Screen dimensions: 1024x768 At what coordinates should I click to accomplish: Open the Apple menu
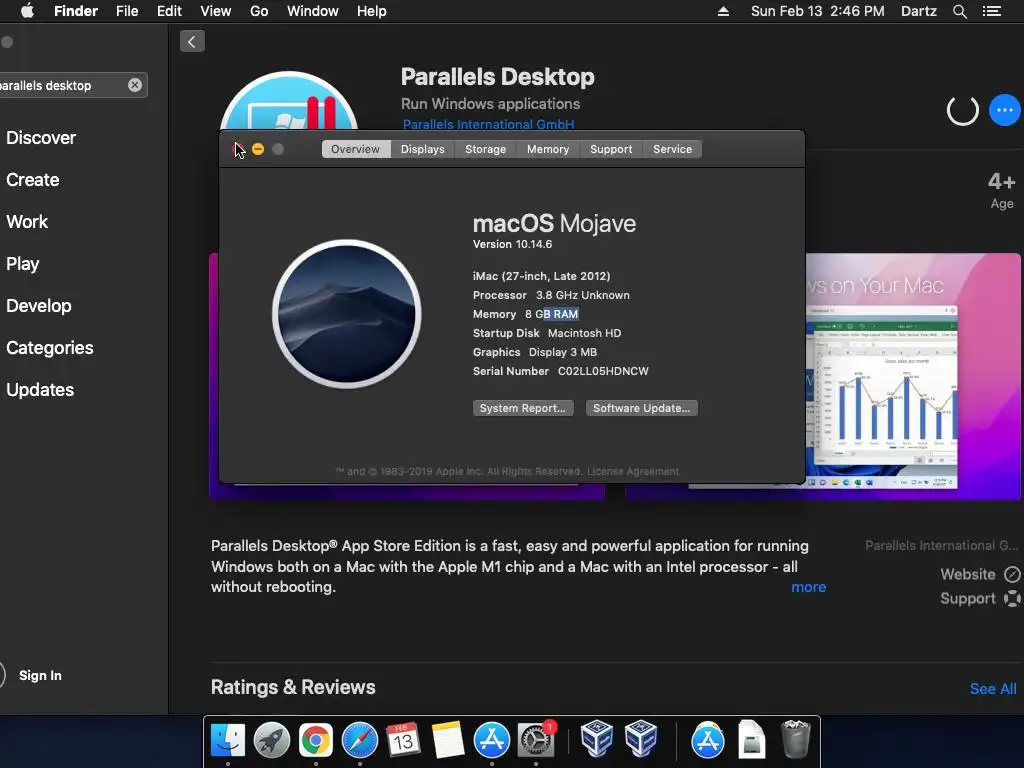click(27, 11)
